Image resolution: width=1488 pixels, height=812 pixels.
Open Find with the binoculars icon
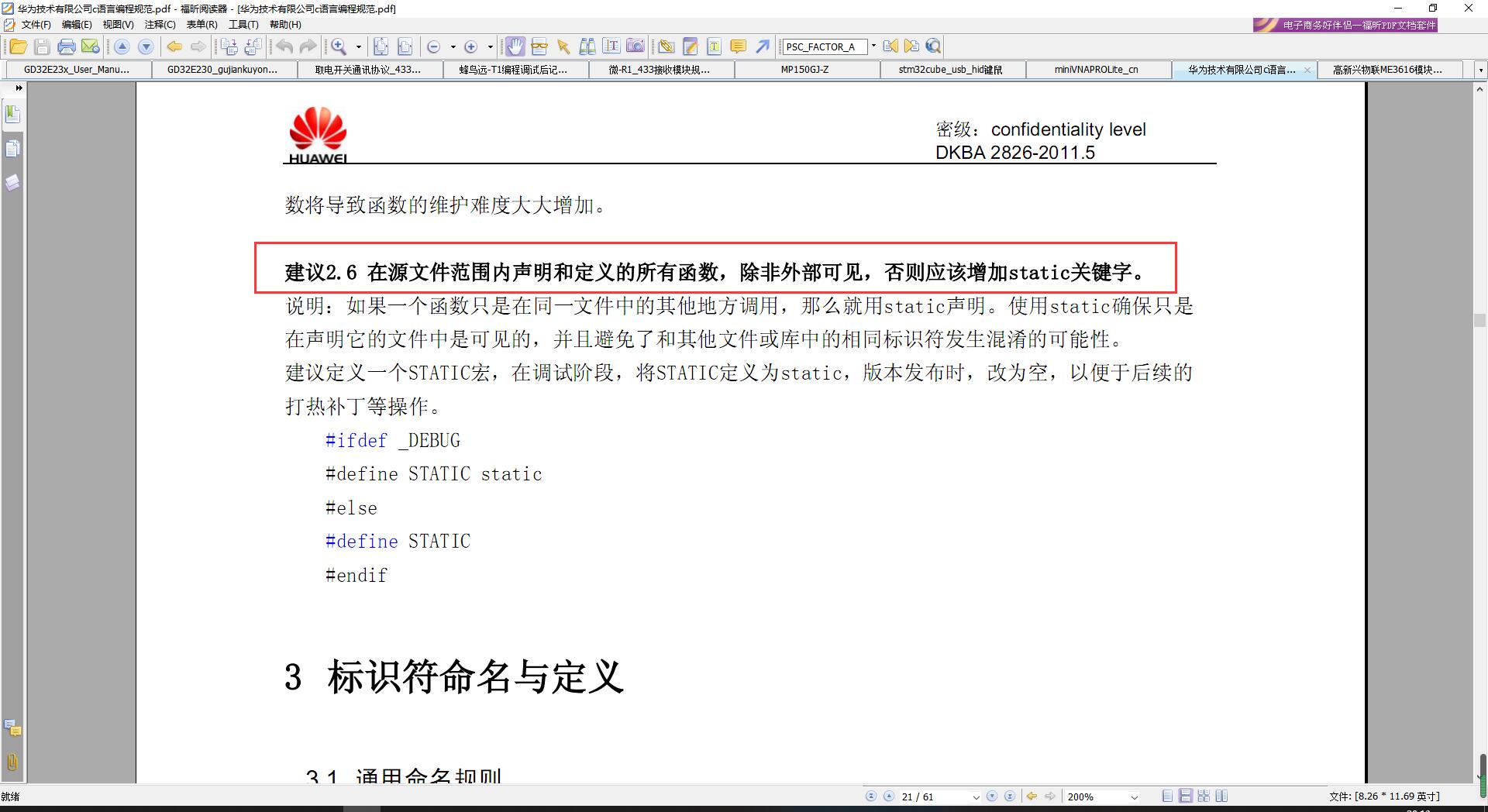[x=587, y=46]
